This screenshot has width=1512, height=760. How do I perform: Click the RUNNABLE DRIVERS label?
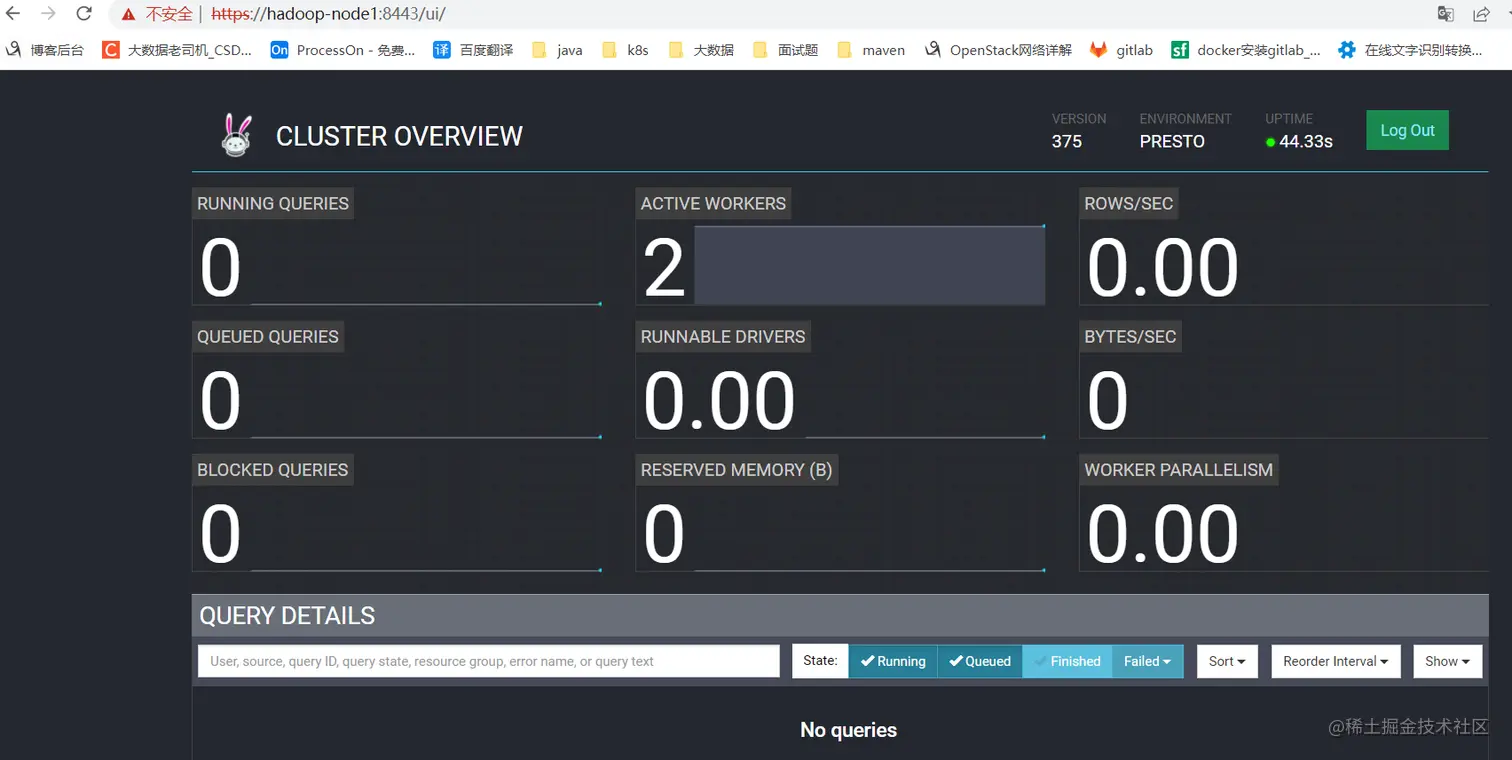click(723, 336)
